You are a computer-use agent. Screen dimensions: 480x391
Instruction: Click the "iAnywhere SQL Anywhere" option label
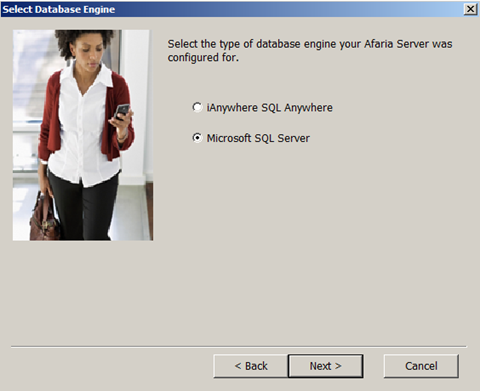point(269,108)
